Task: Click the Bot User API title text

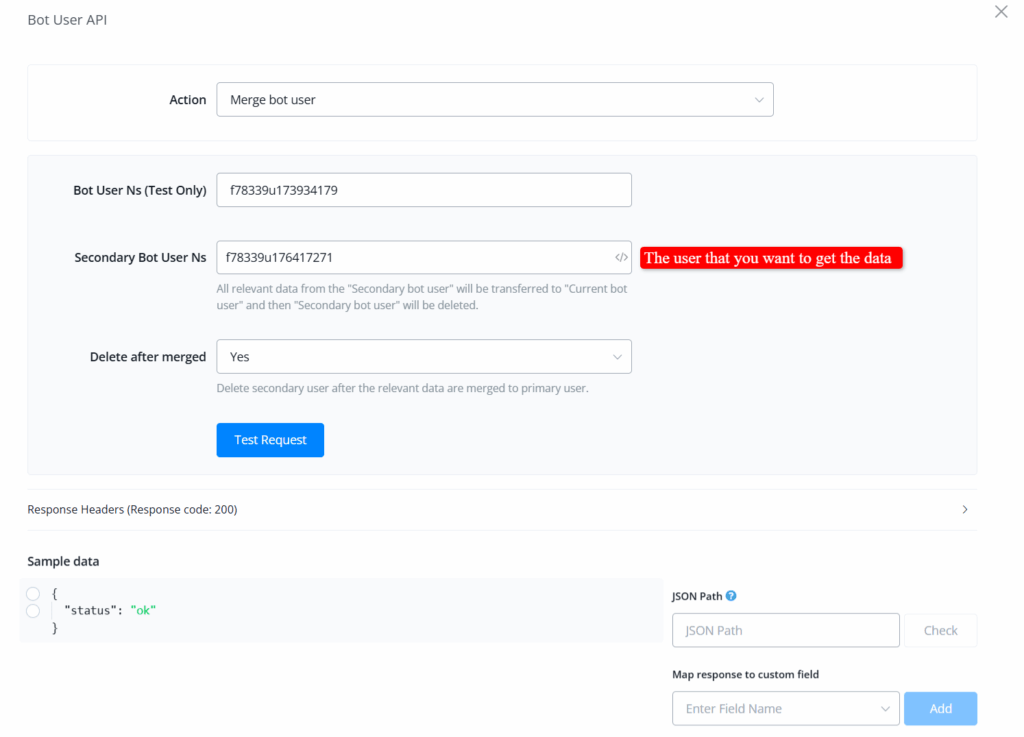Action: coord(67,20)
